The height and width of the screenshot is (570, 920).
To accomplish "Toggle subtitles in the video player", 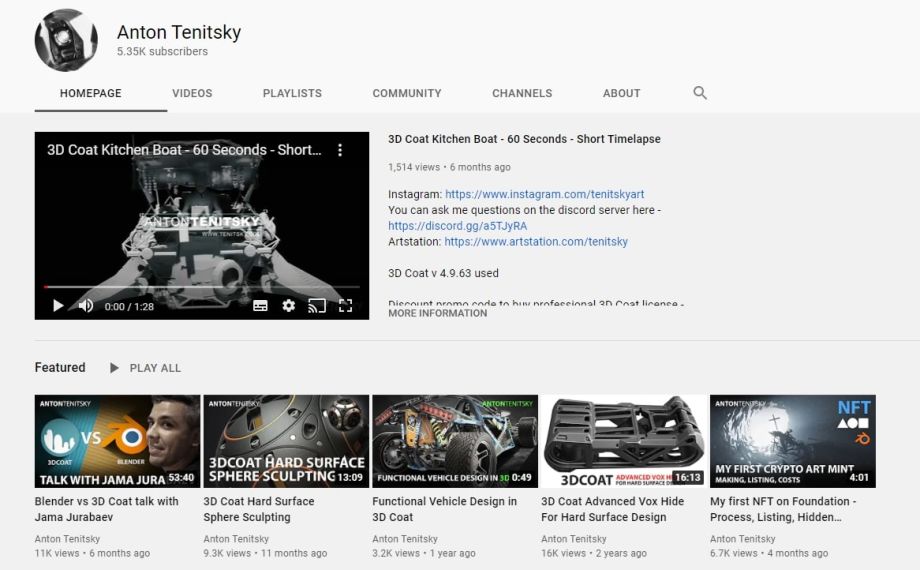I will tap(260, 305).
